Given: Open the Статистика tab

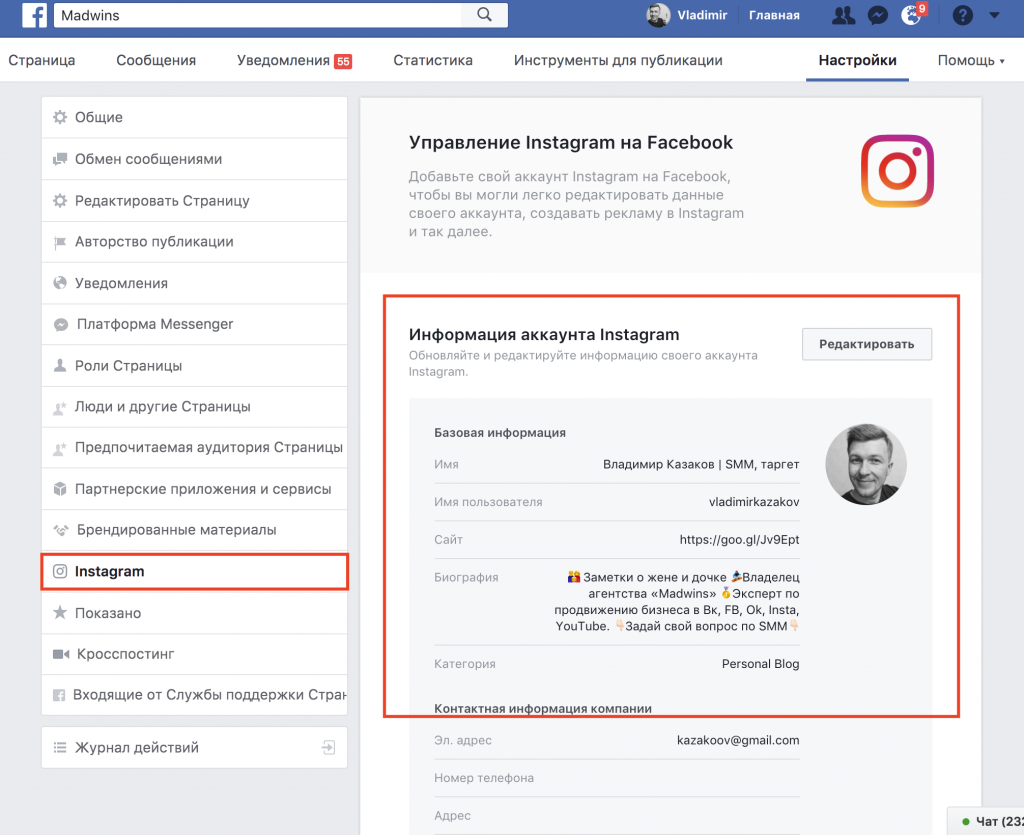Looking at the screenshot, I should [433, 60].
